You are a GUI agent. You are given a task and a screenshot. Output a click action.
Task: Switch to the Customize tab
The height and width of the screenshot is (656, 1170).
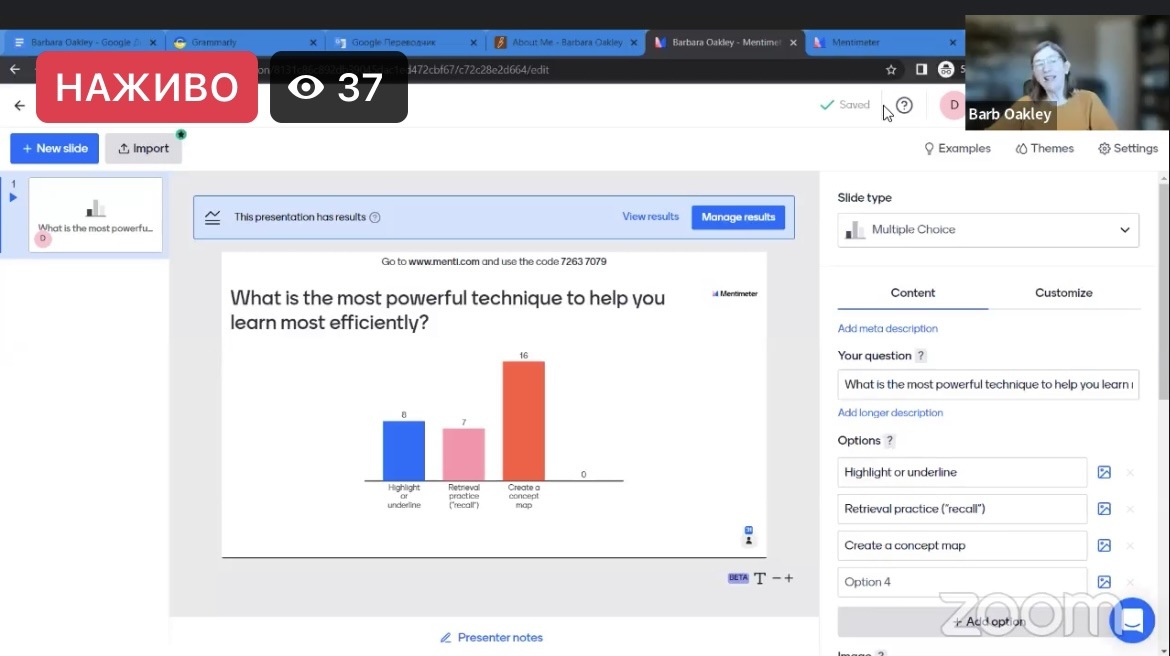tap(1063, 293)
